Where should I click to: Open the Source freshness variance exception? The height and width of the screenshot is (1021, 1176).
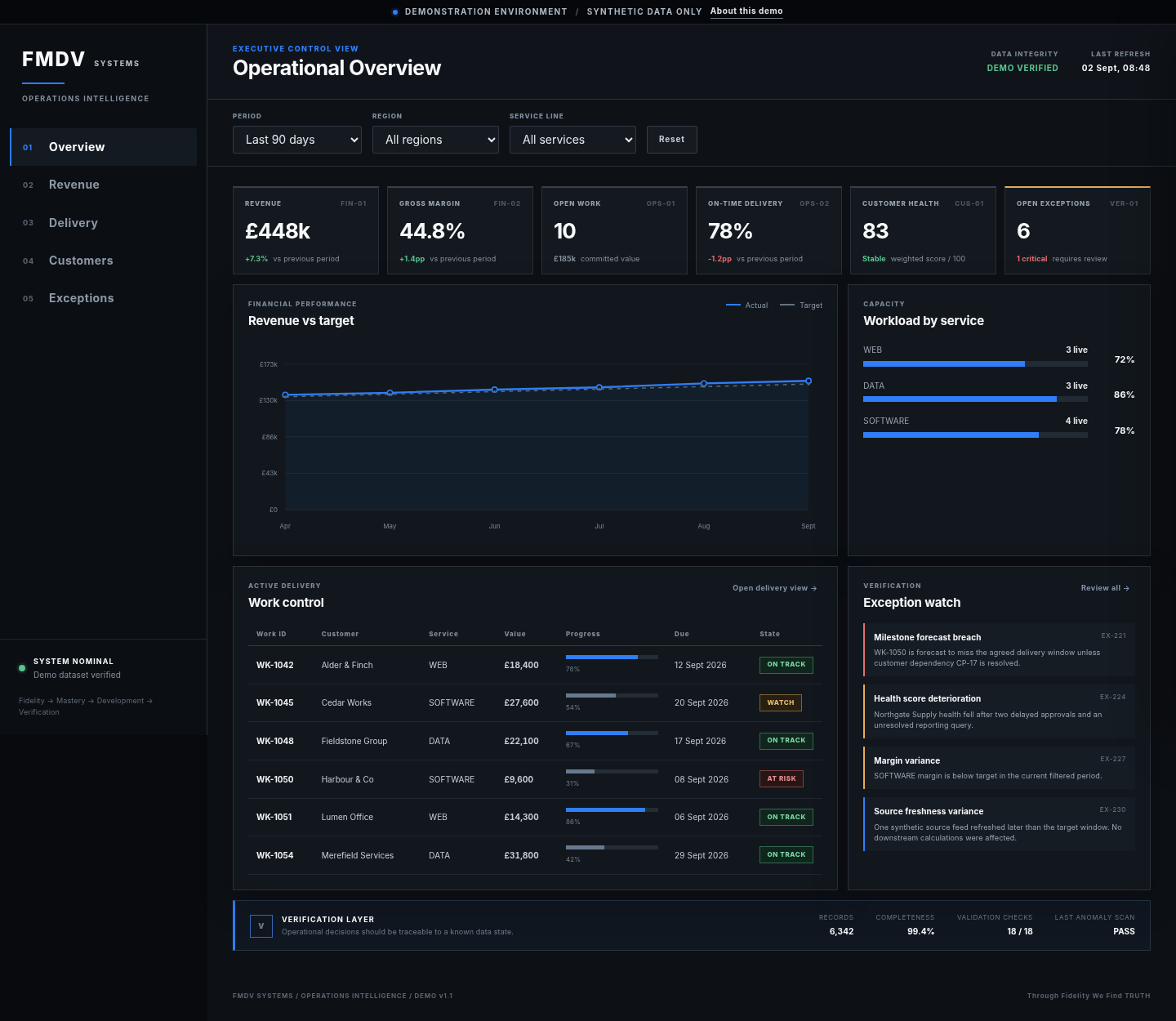click(x=999, y=824)
